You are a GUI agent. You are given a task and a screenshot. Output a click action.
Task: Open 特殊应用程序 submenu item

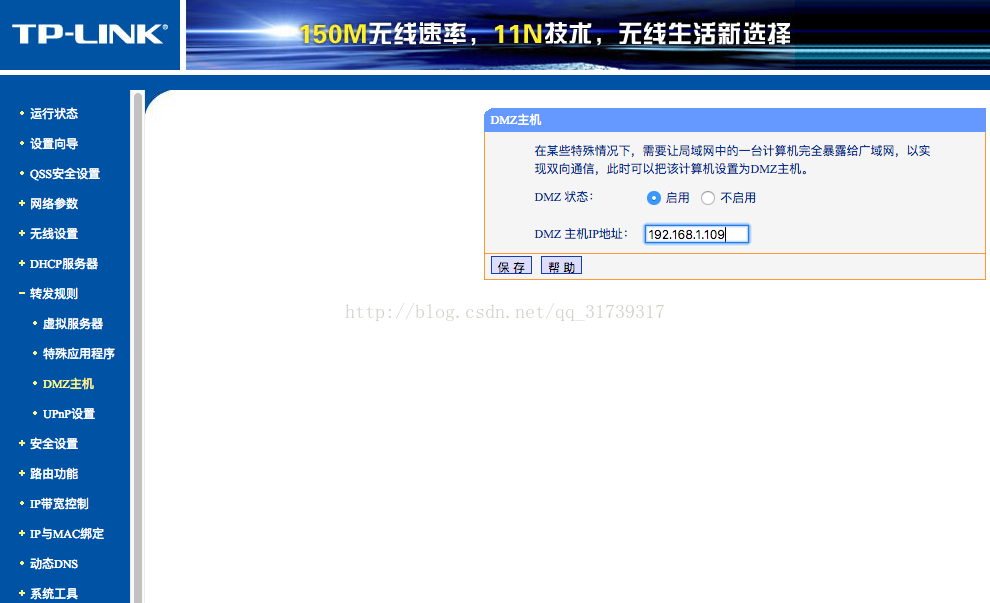point(78,354)
